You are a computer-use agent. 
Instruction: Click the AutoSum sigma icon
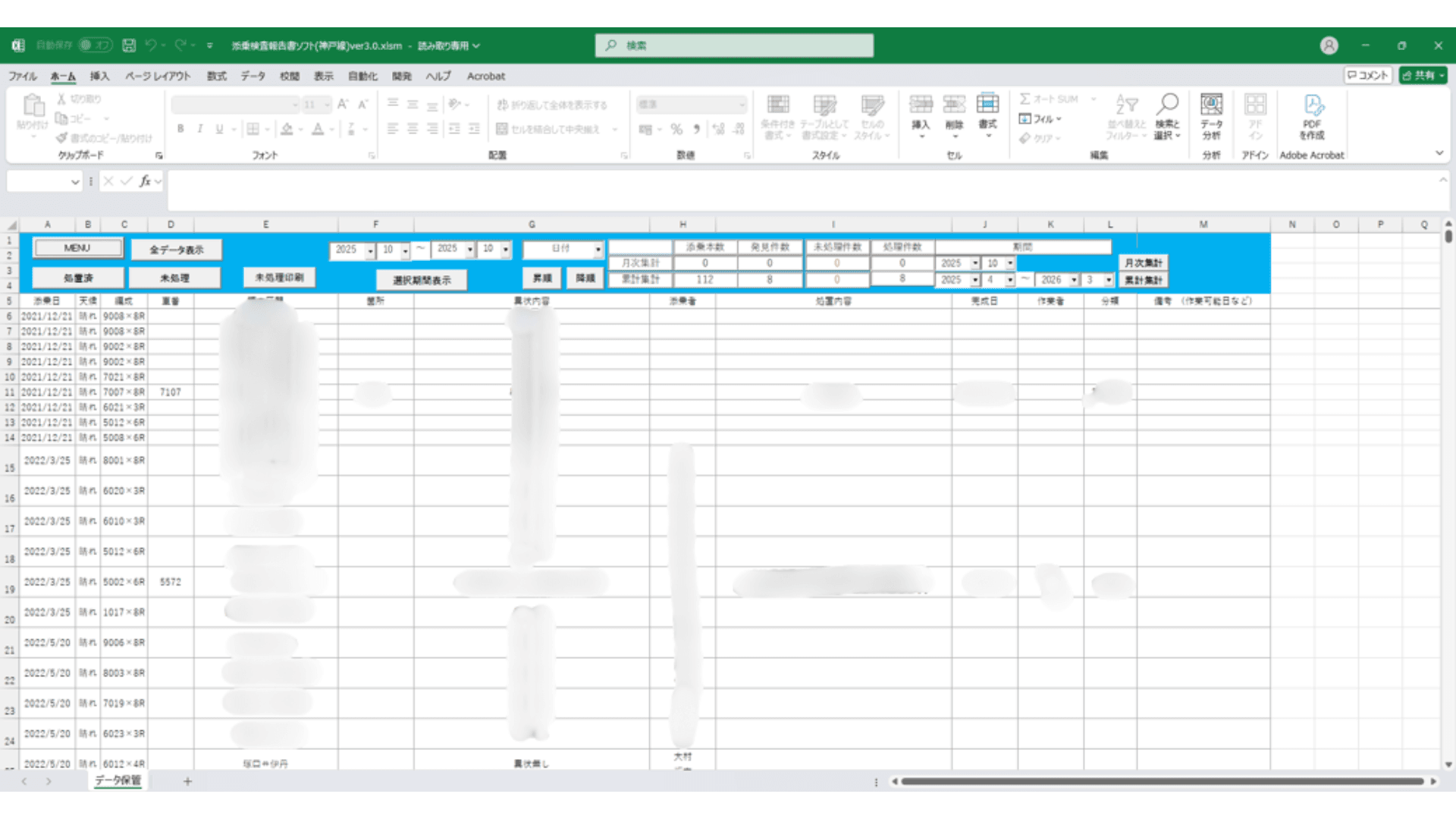1025,99
